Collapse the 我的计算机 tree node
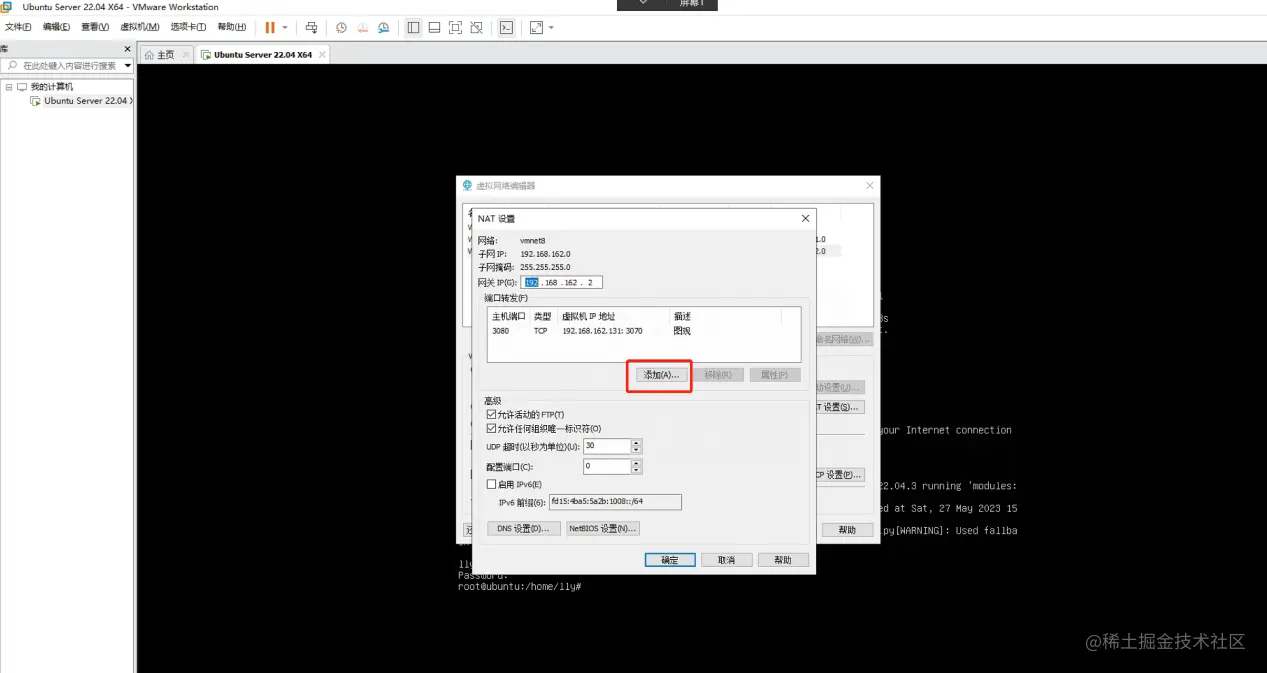This screenshot has width=1267, height=673. point(9,87)
